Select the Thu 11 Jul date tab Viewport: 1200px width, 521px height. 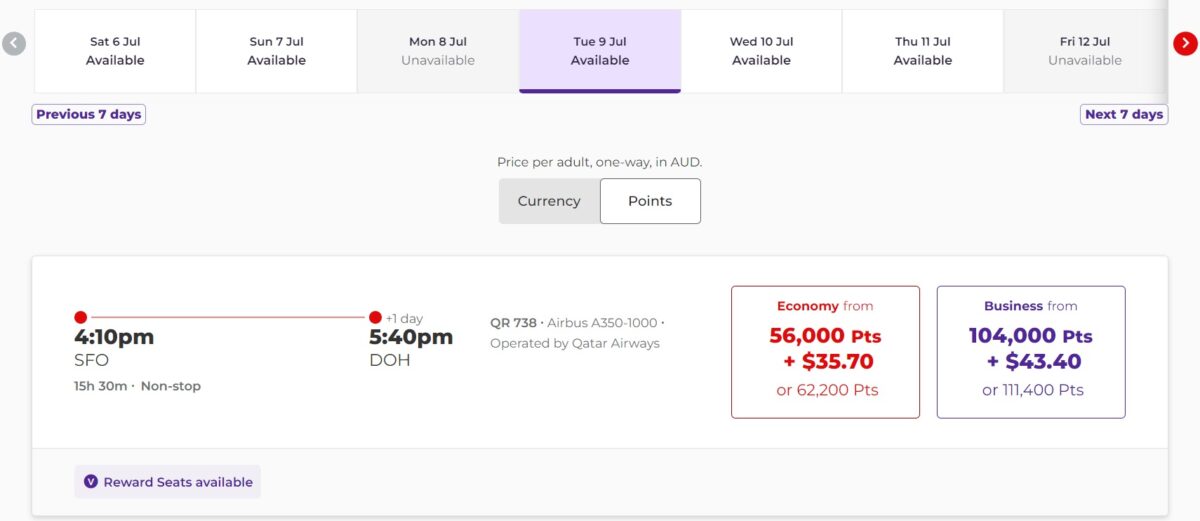click(923, 51)
